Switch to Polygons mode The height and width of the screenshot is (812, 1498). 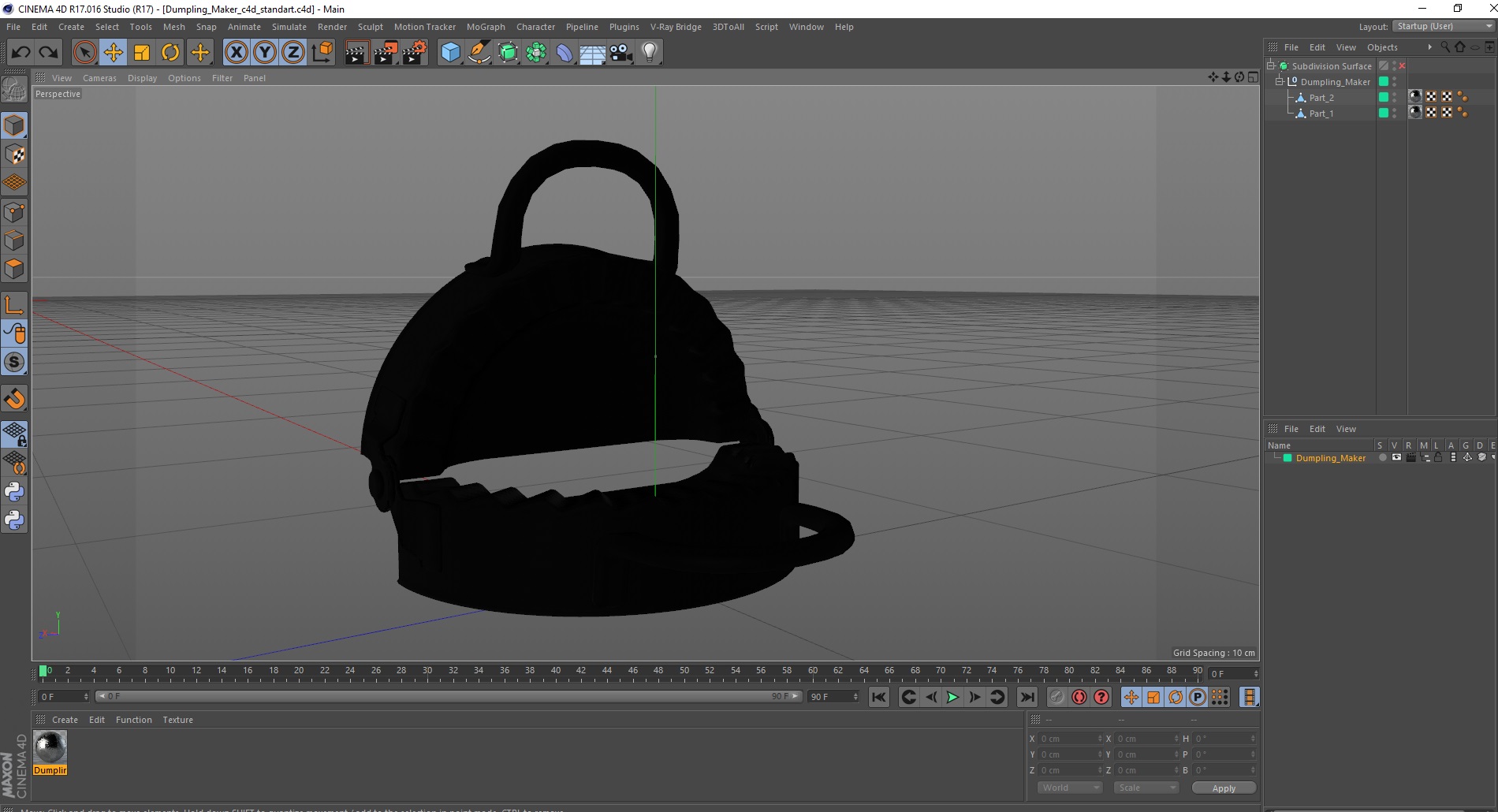pyautogui.click(x=14, y=269)
